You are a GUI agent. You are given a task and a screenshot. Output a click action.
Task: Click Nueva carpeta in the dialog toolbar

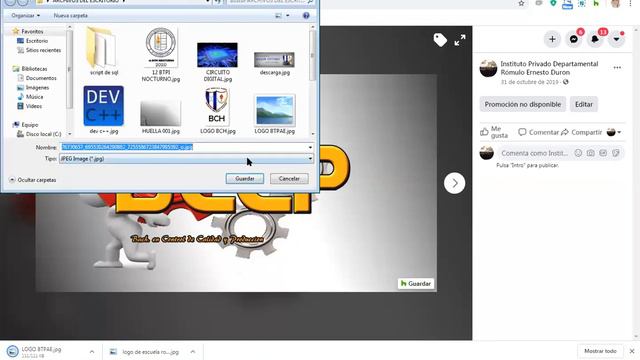(71, 16)
